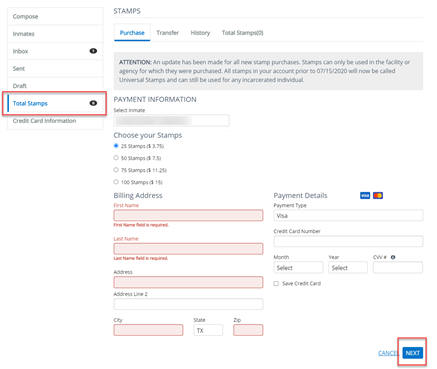Open the State dropdown showing TX
This screenshot has width=437, height=369.
coord(208,330)
